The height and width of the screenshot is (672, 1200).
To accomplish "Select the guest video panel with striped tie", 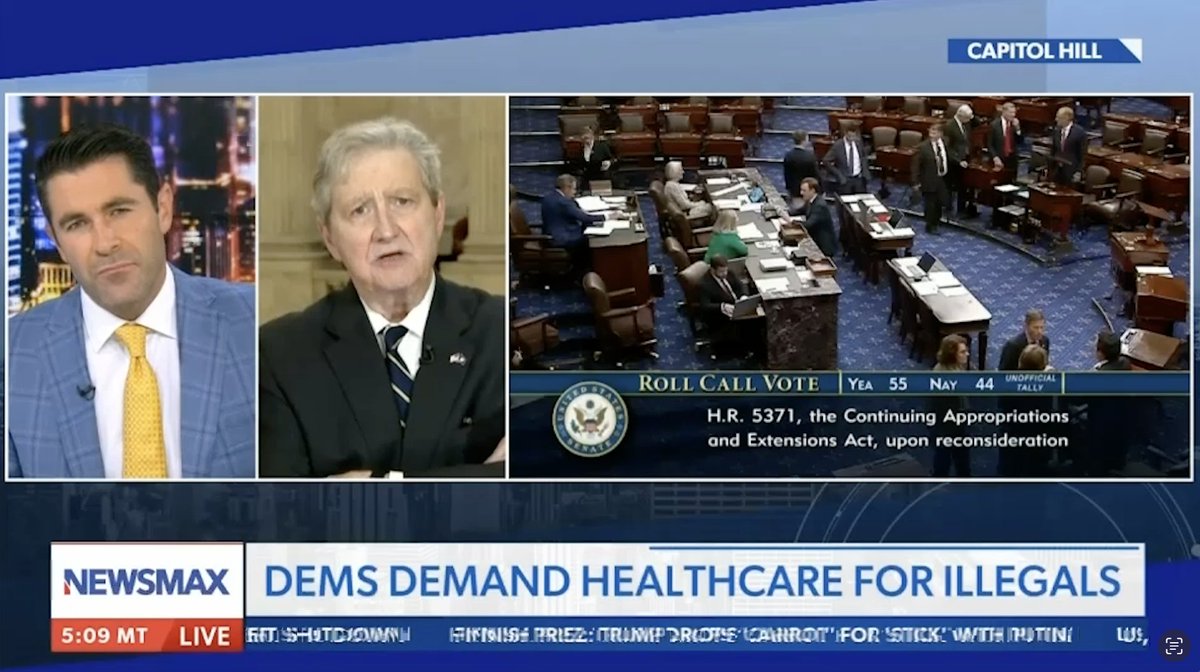I will click(x=382, y=287).
